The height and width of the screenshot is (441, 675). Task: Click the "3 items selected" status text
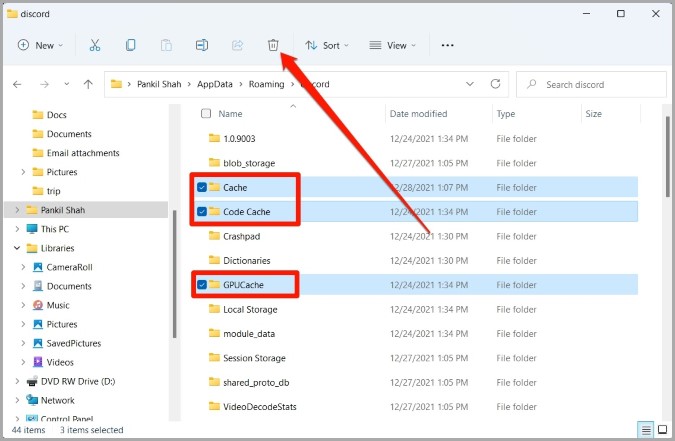point(91,430)
